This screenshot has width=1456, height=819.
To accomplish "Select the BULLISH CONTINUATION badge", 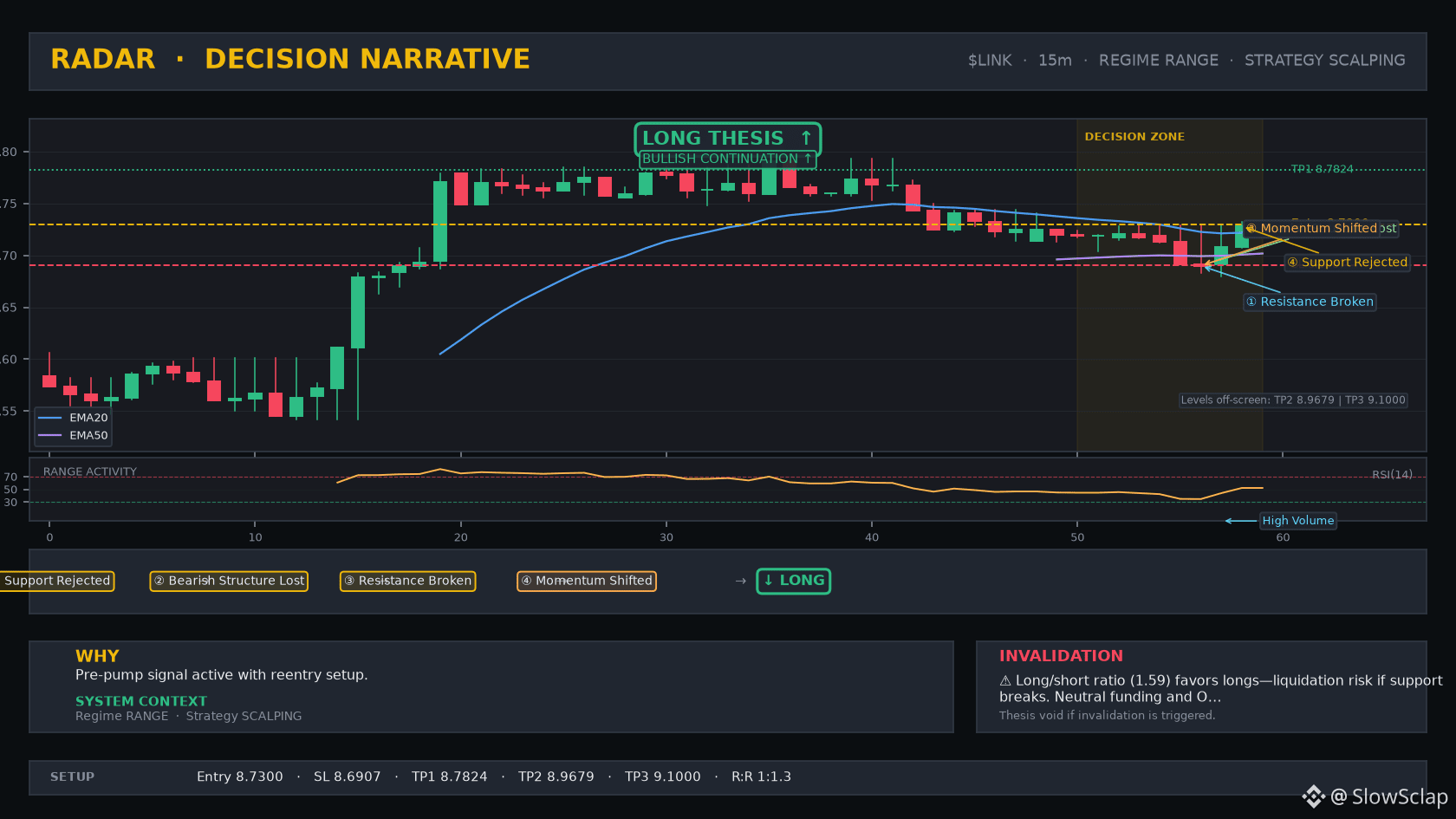I will (x=727, y=159).
